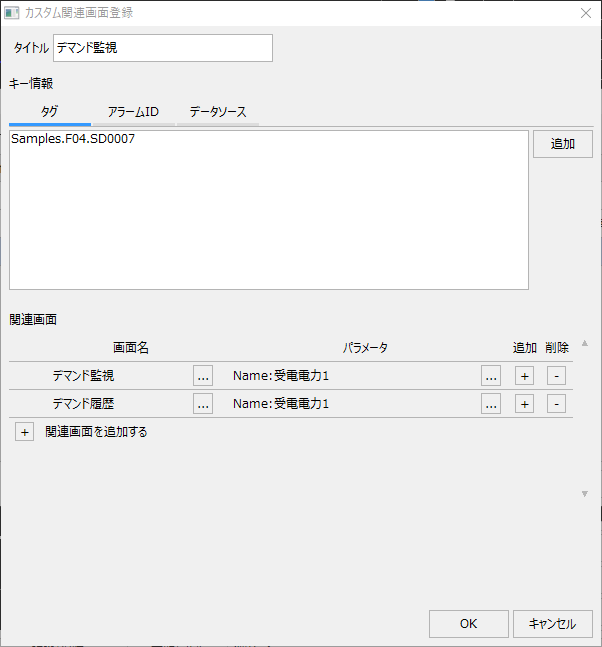Open parameter editor for デマンド履歴 row

click(x=490, y=404)
